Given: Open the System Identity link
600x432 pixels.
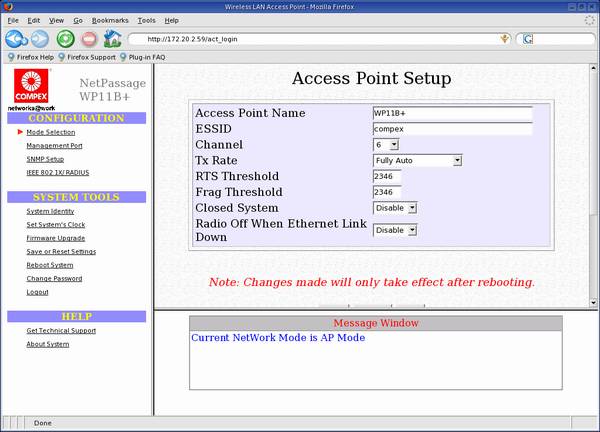Looking at the screenshot, I should pyautogui.click(x=50, y=211).
